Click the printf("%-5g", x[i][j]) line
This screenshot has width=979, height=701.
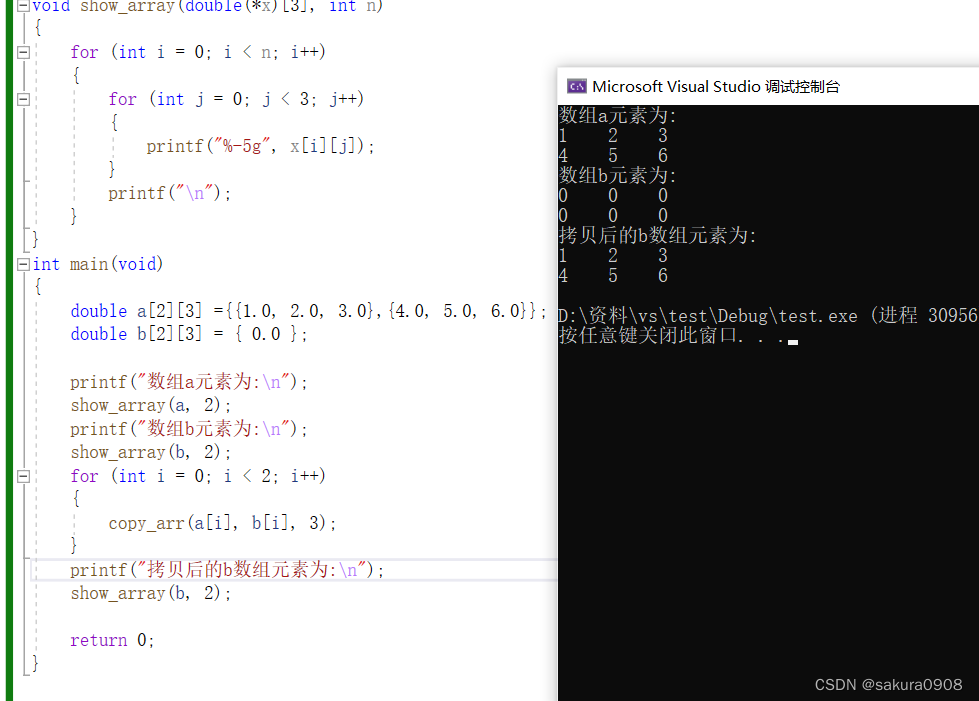coord(260,146)
